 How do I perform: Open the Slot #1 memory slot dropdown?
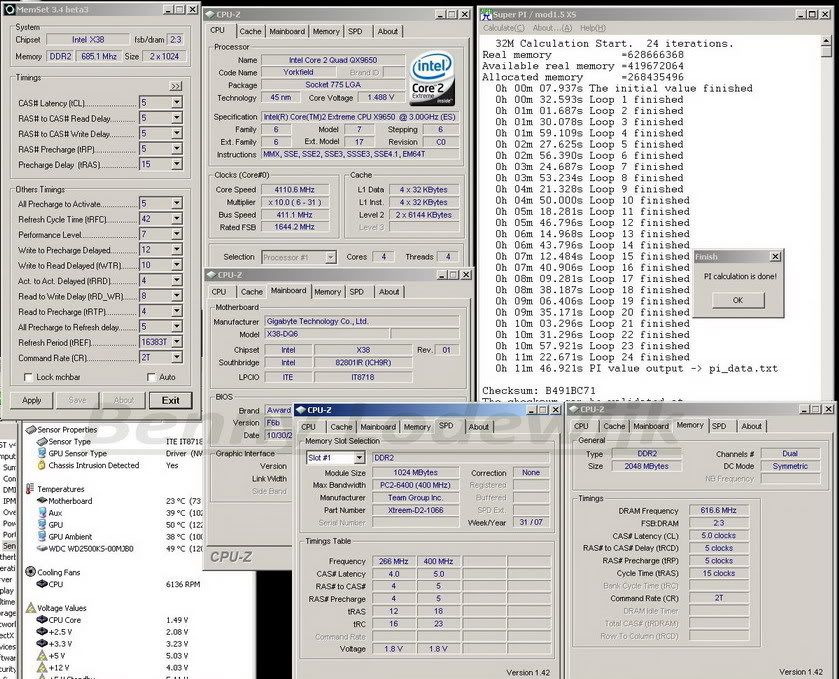(x=358, y=458)
